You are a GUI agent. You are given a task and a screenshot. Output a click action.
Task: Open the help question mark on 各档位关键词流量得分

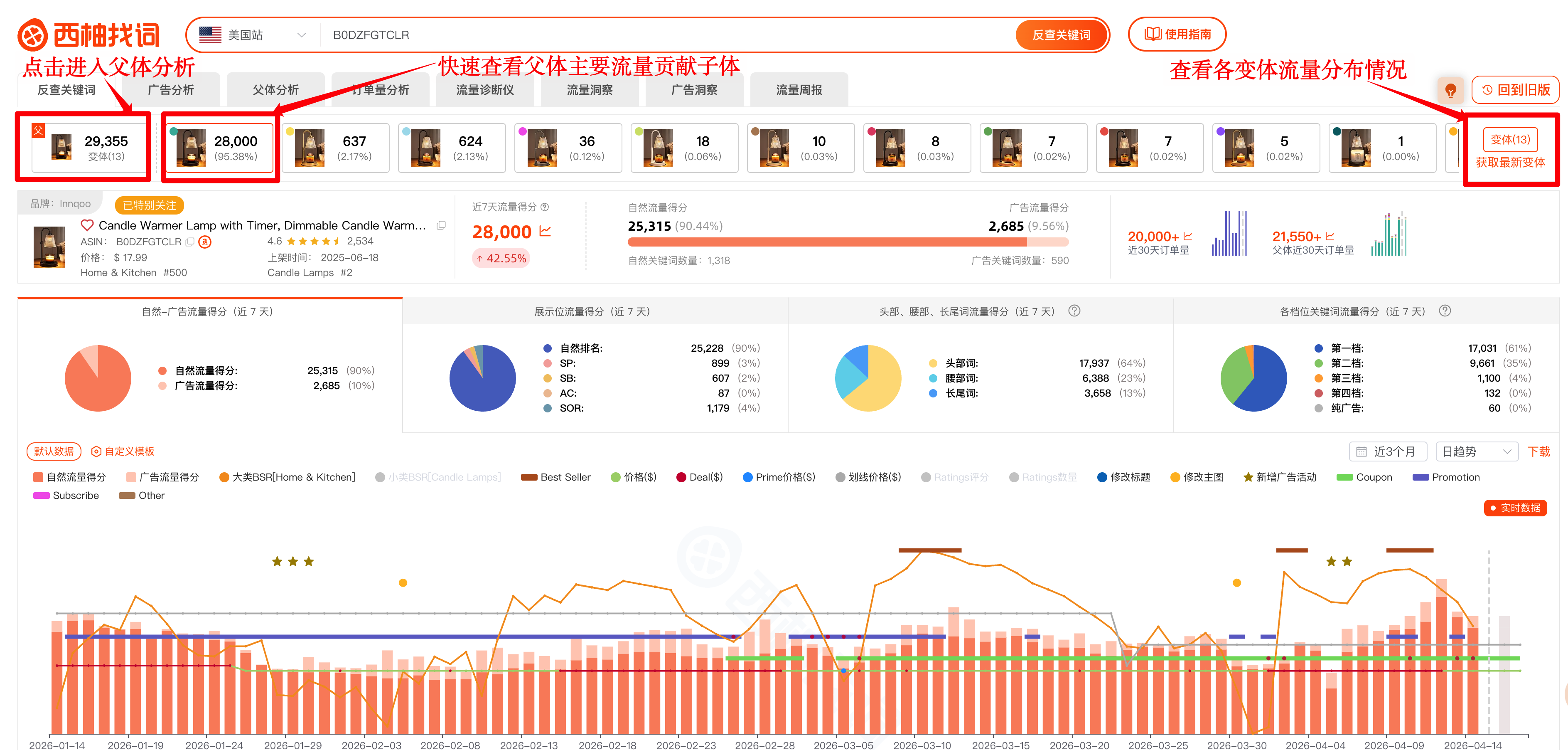tap(1445, 311)
